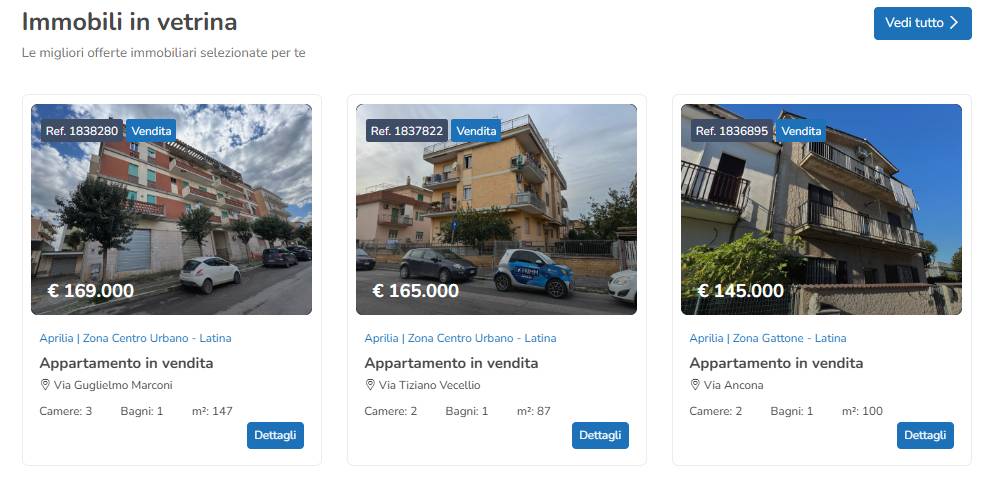
Task: Open Dettagli for the €169.000 apartment
Action: 275,435
